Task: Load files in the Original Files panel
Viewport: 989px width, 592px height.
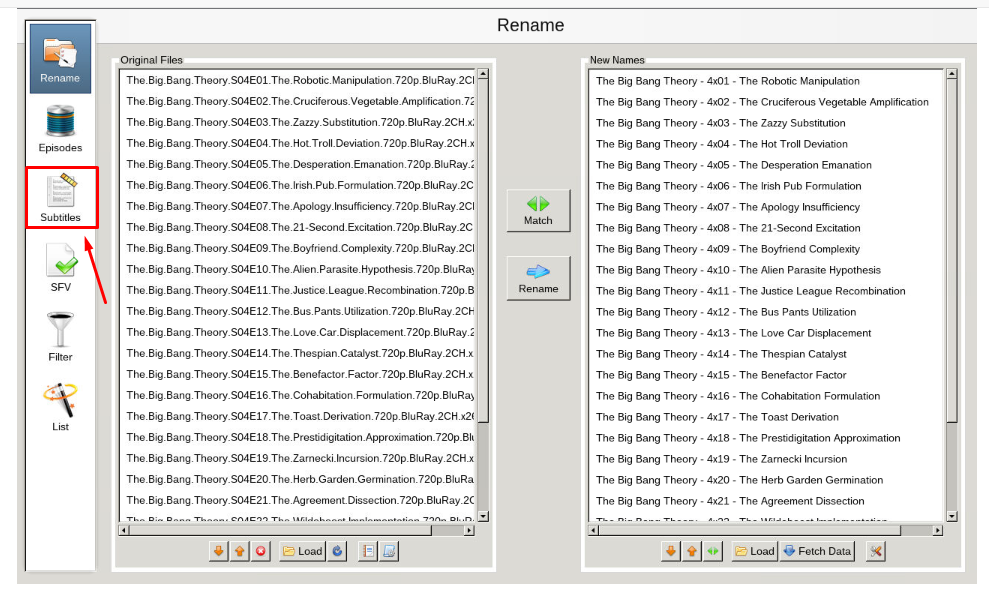Action: click(302, 550)
